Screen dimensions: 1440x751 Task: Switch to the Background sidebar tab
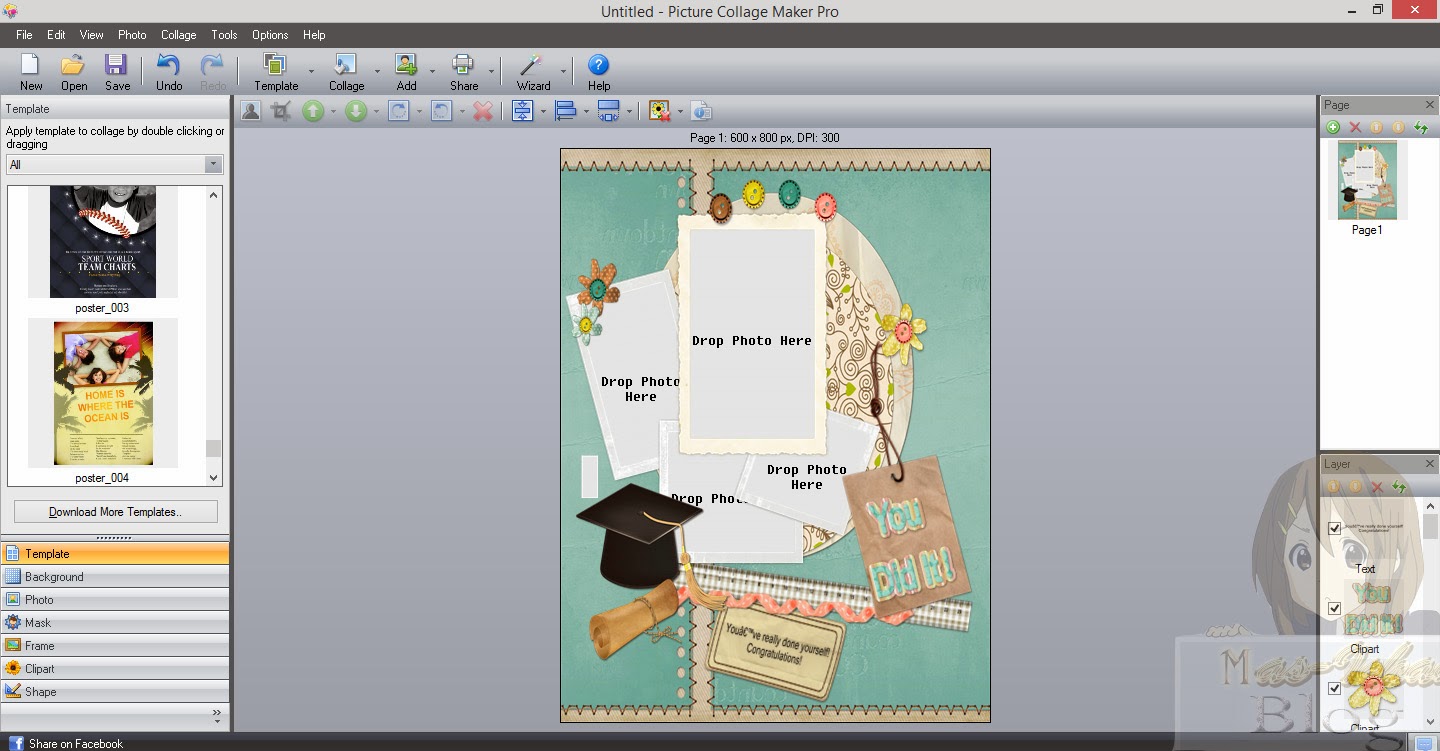(115, 577)
